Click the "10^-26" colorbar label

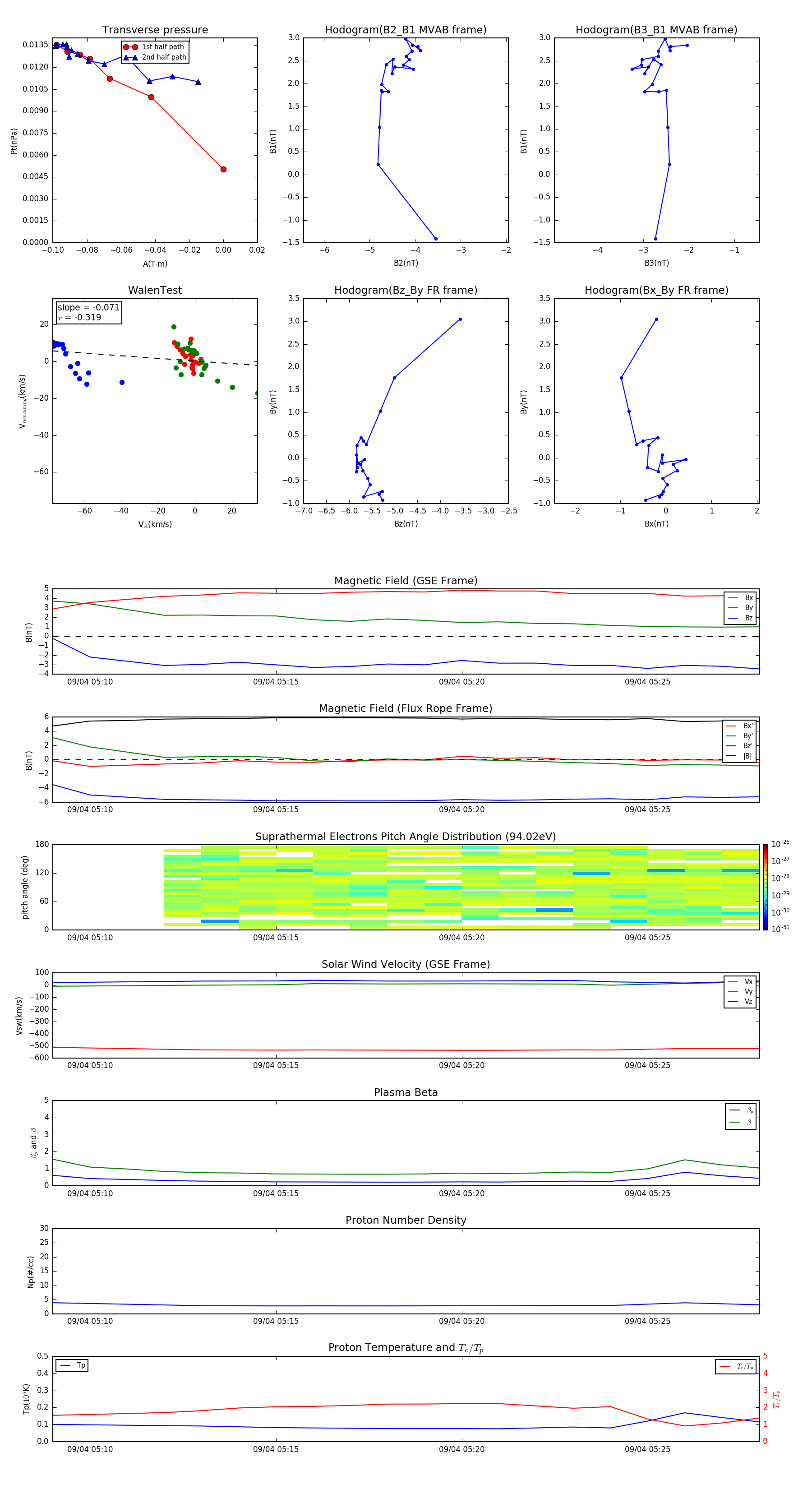pyautogui.click(x=780, y=844)
